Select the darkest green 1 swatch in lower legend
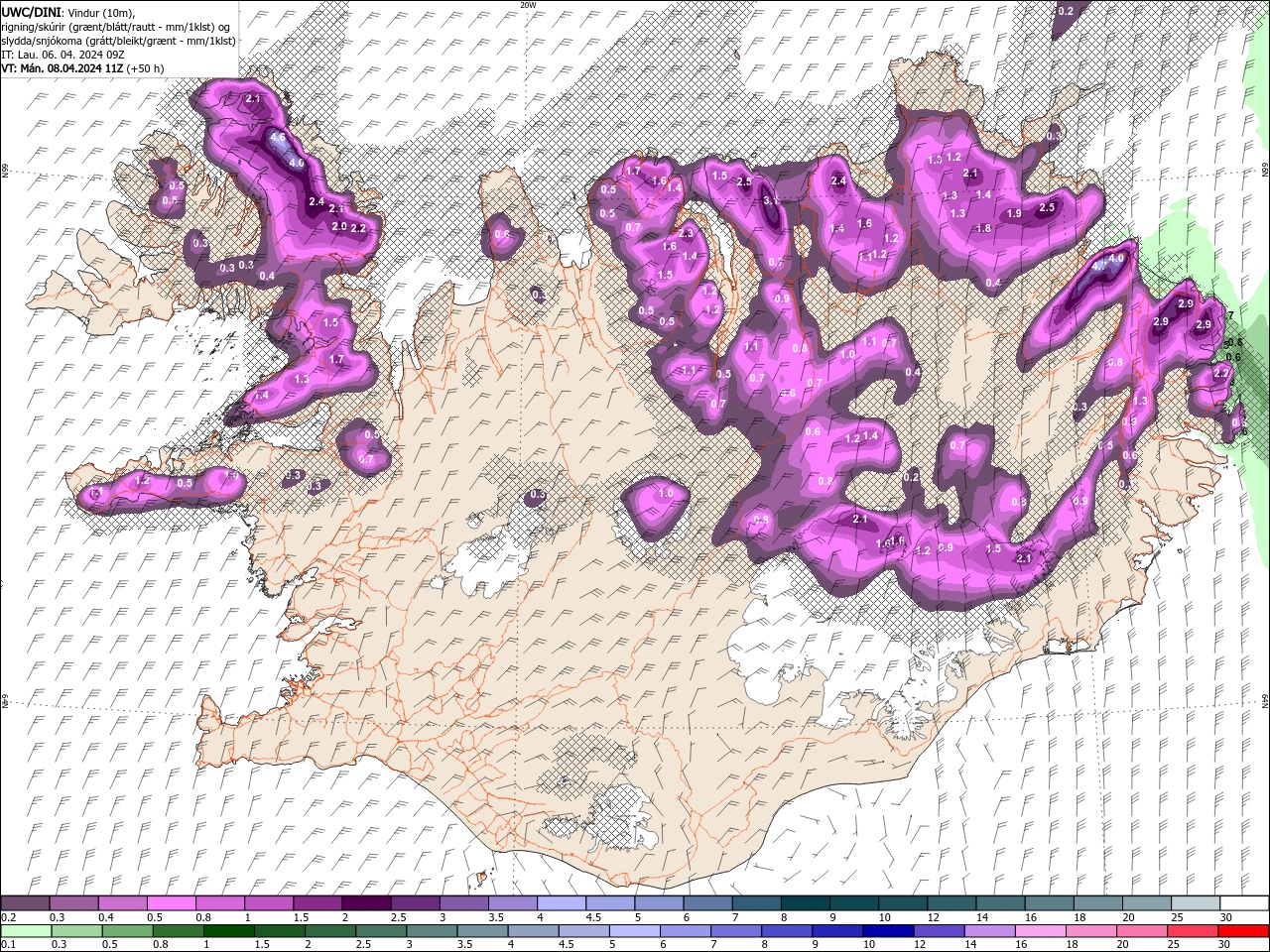The image size is (1270, 952). [x=229, y=931]
